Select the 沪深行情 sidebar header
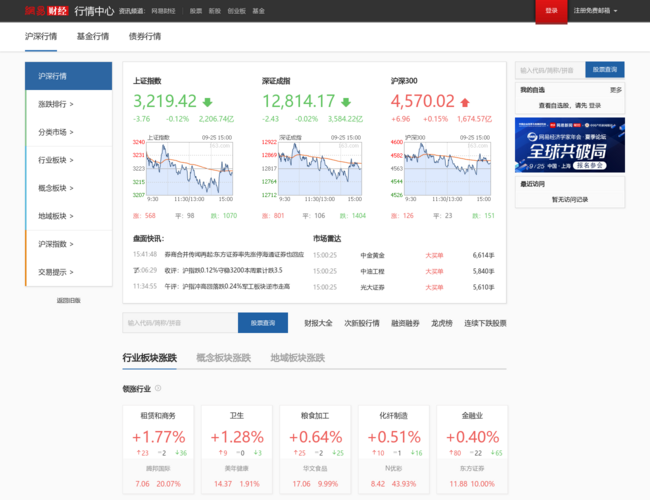Image resolution: width=650 pixels, height=500 pixels. 68,76
